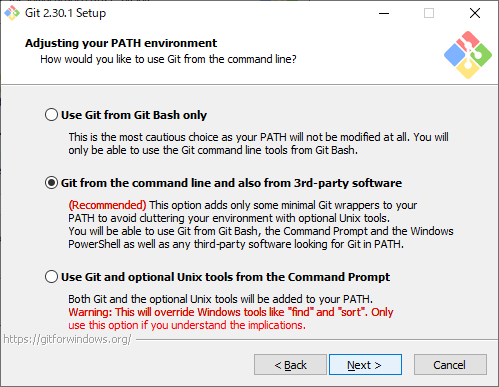
Task: Click the Git icon in the title bar
Action: point(12,13)
